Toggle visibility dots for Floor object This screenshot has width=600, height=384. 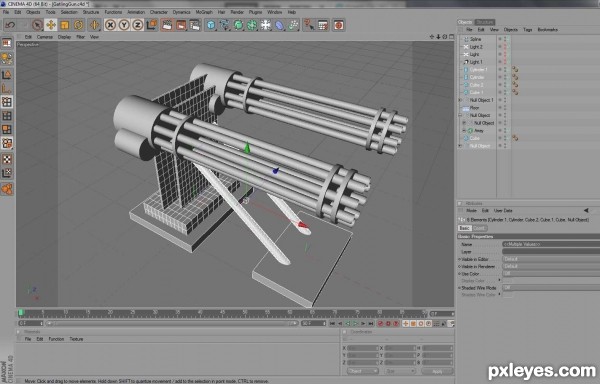tap(505, 108)
